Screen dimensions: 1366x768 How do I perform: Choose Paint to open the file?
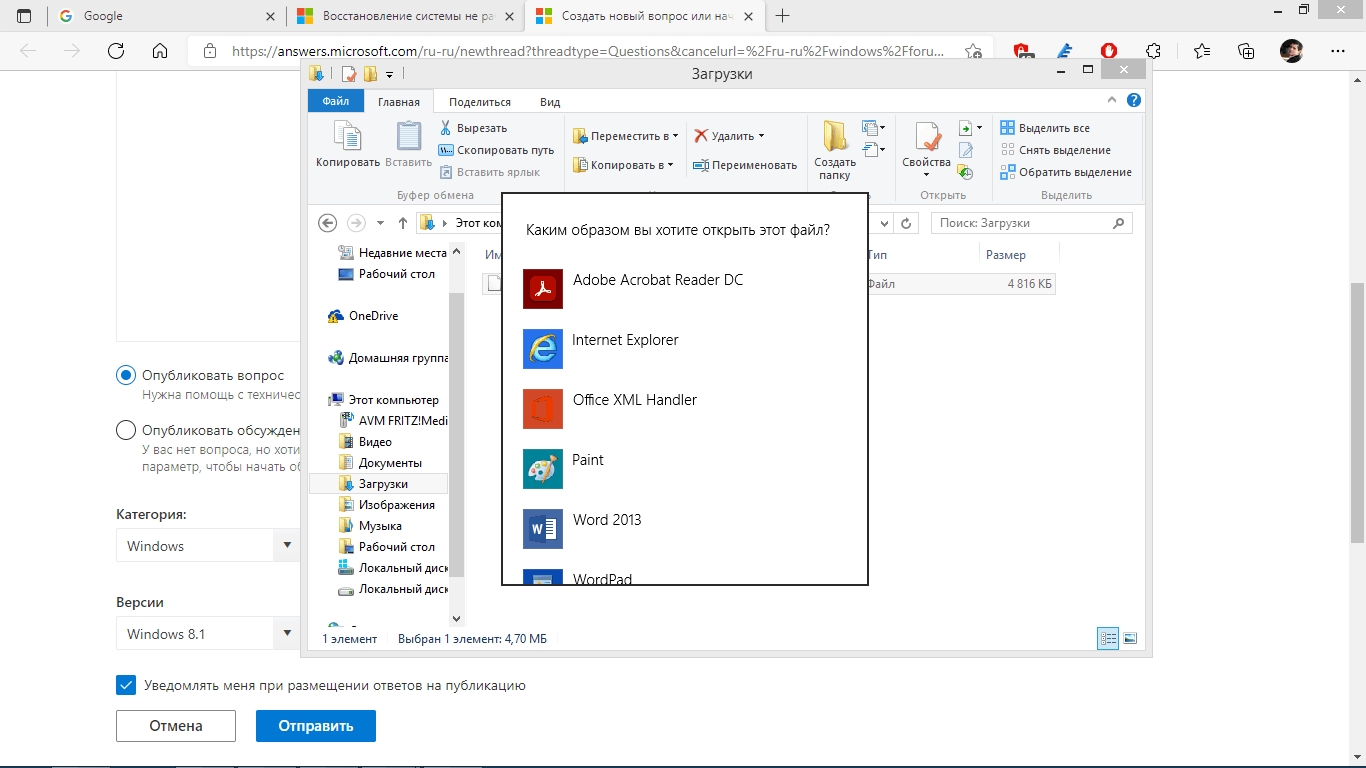pyautogui.click(x=684, y=469)
